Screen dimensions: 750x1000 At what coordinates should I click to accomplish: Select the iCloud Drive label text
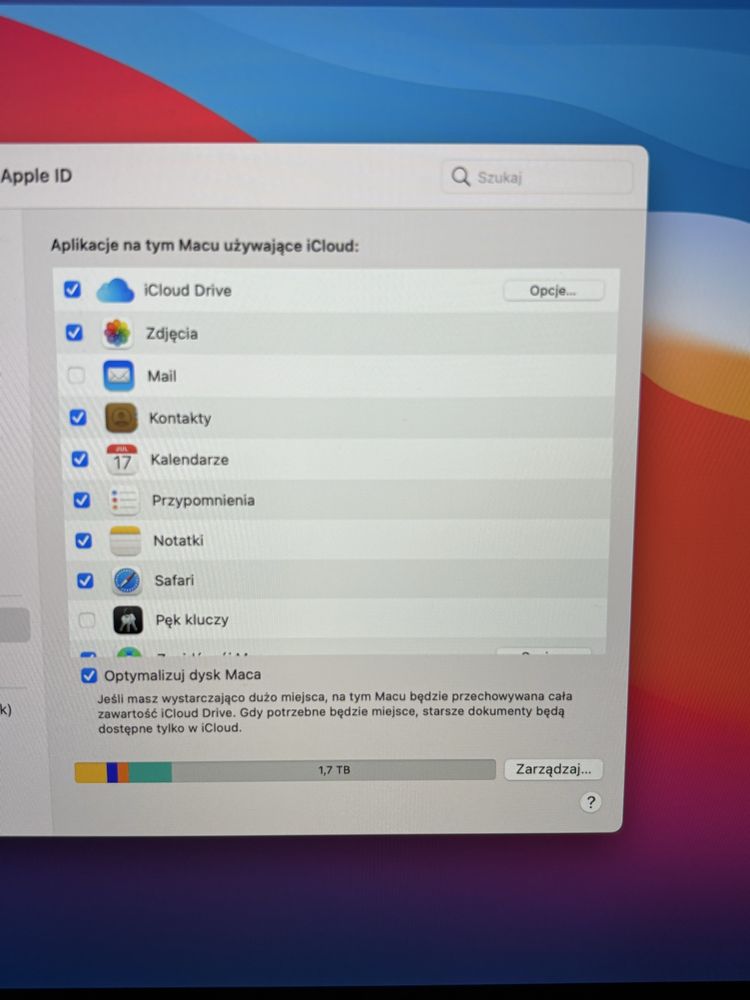point(188,290)
